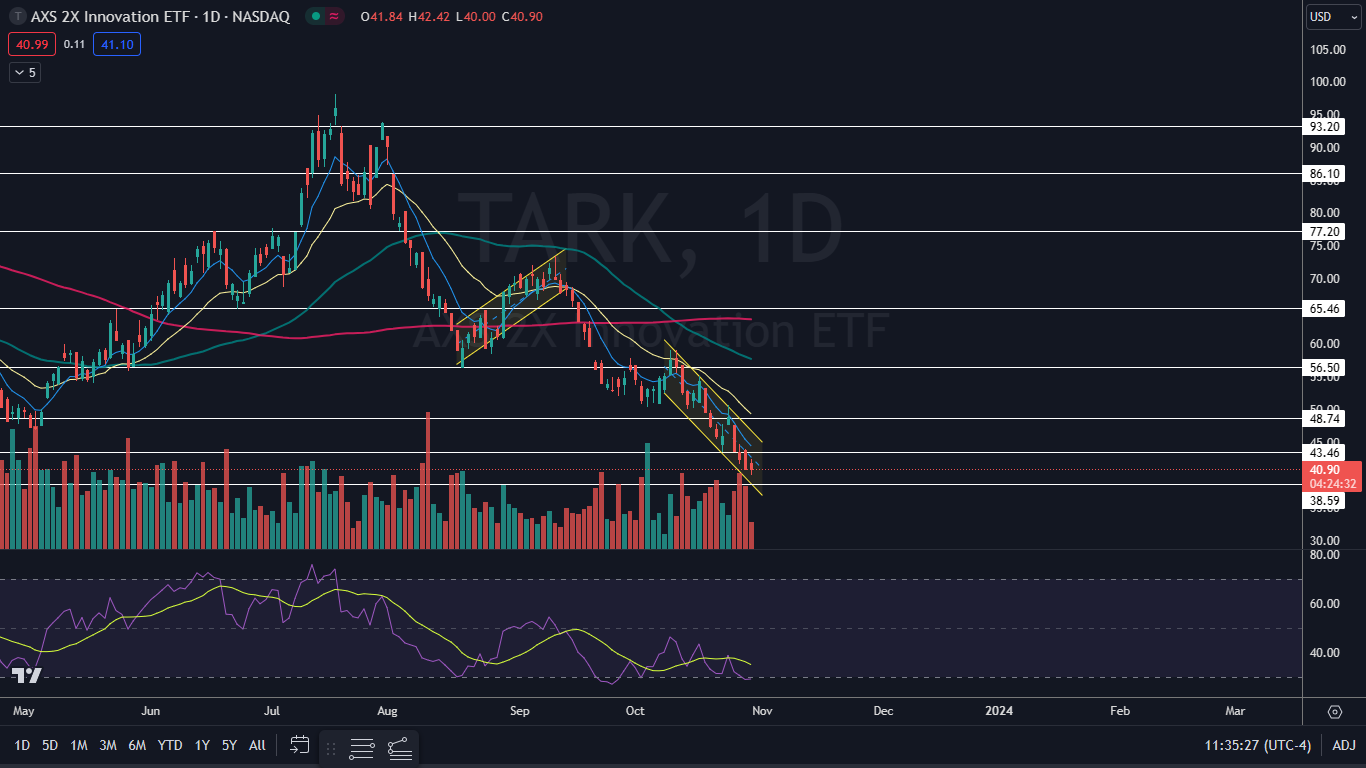Click the green market open status dot
Viewport: 1366px width, 768px height.
tap(315, 16)
